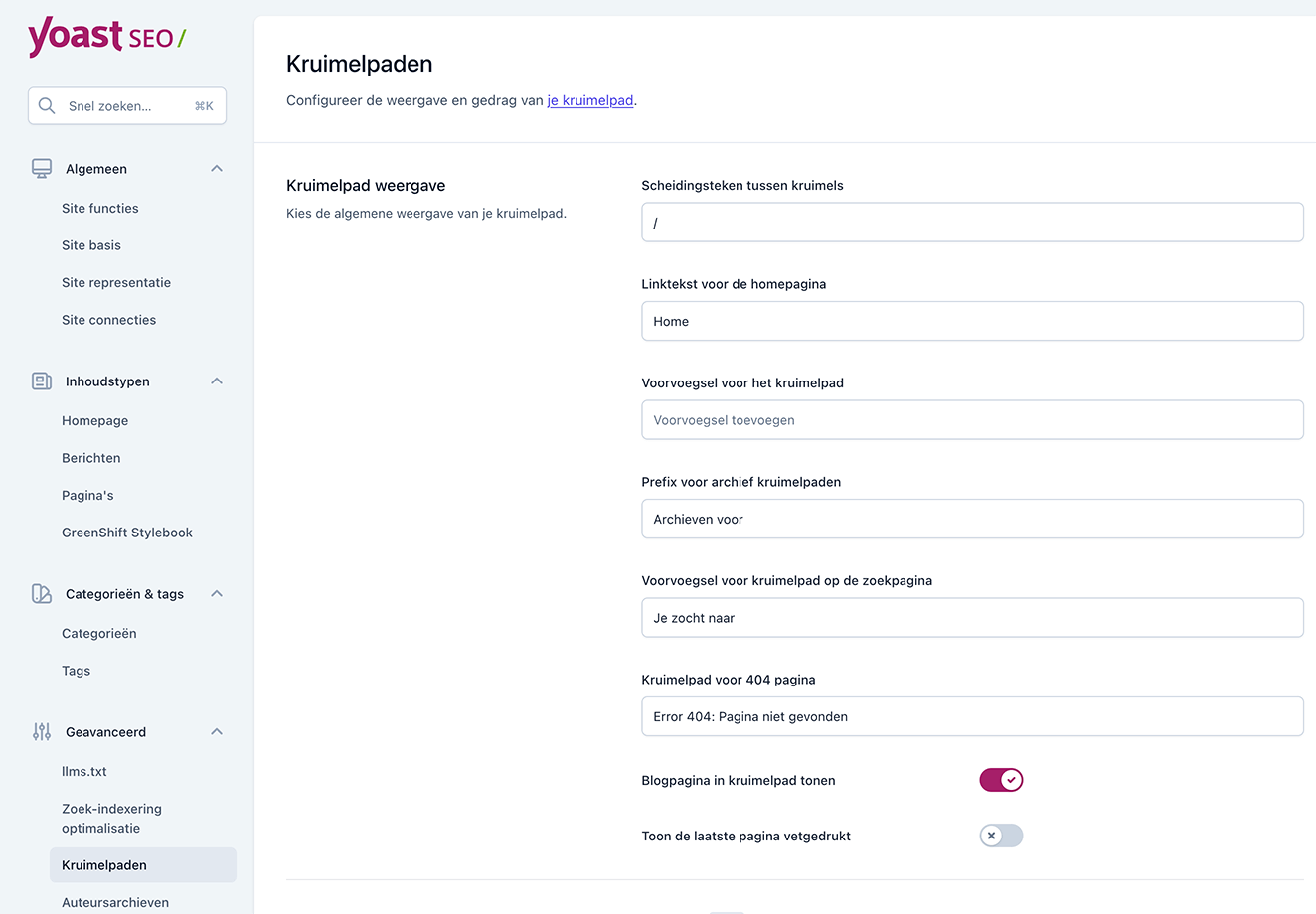Collapse the Algemeen section
The width and height of the screenshot is (1316, 914).
(x=216, y=168)
